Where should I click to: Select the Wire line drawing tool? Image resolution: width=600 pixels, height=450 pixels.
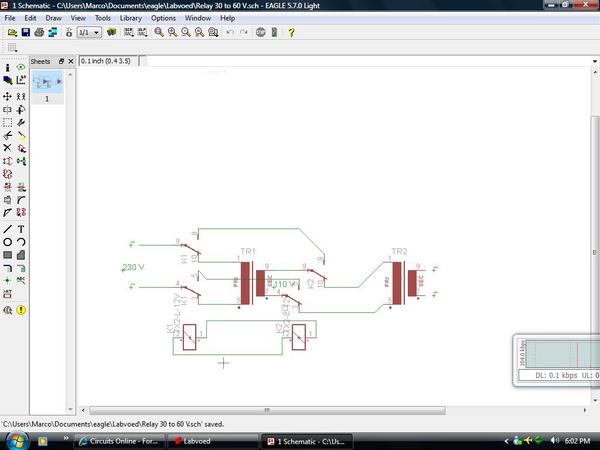pos(7,229)
